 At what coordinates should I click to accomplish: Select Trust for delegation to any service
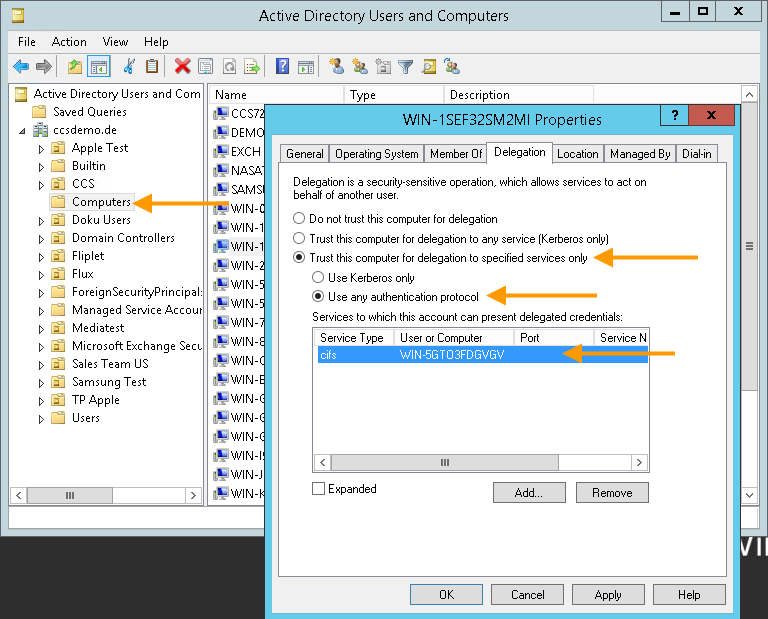[299, 238]
